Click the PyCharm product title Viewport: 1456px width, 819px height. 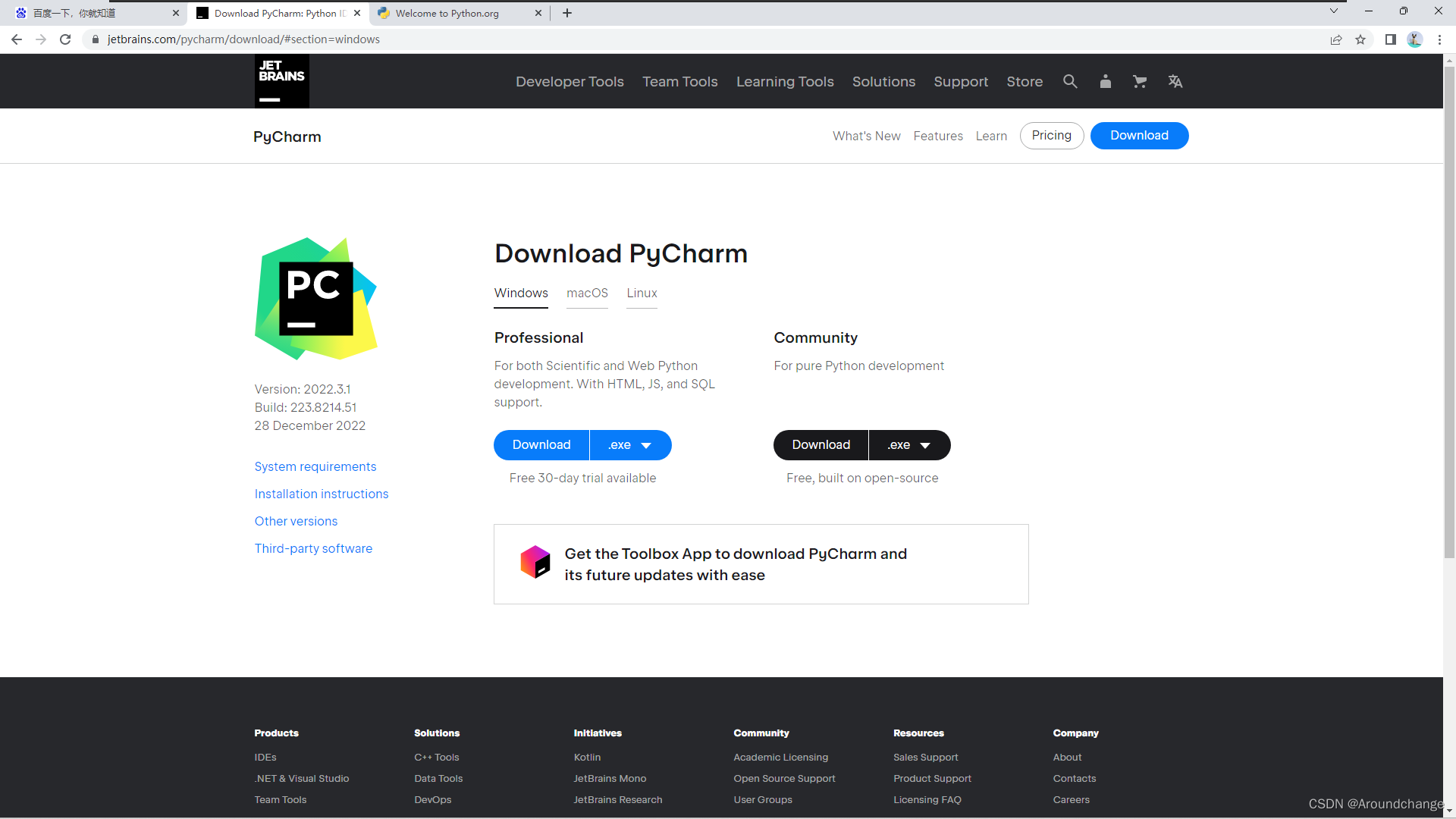pos(287,136)
